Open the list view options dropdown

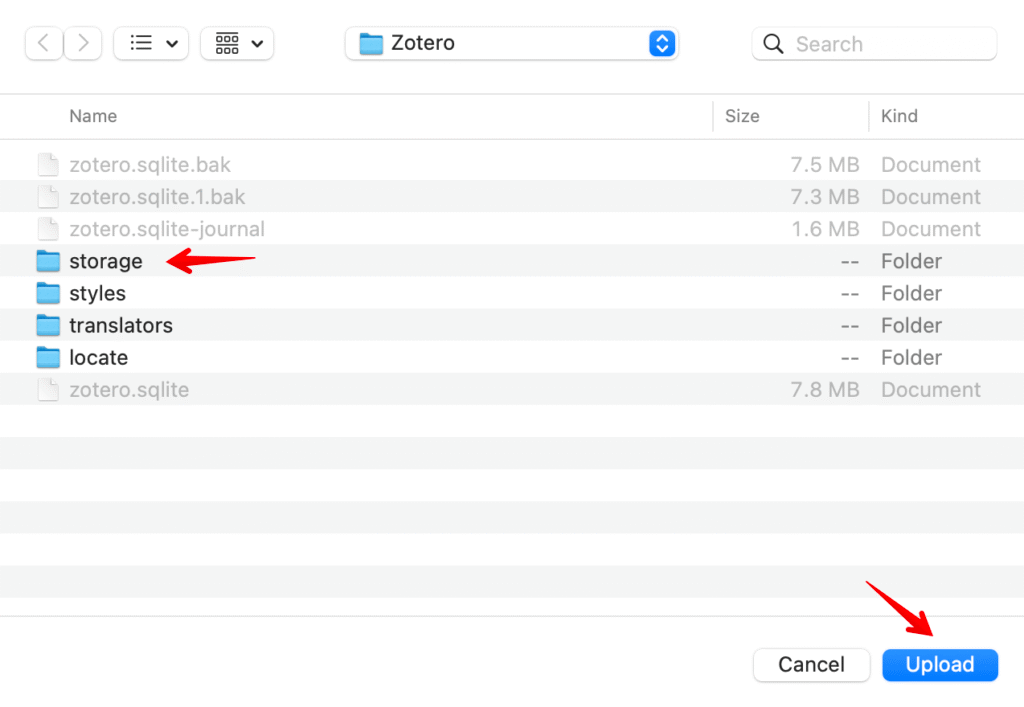[151, 43]
